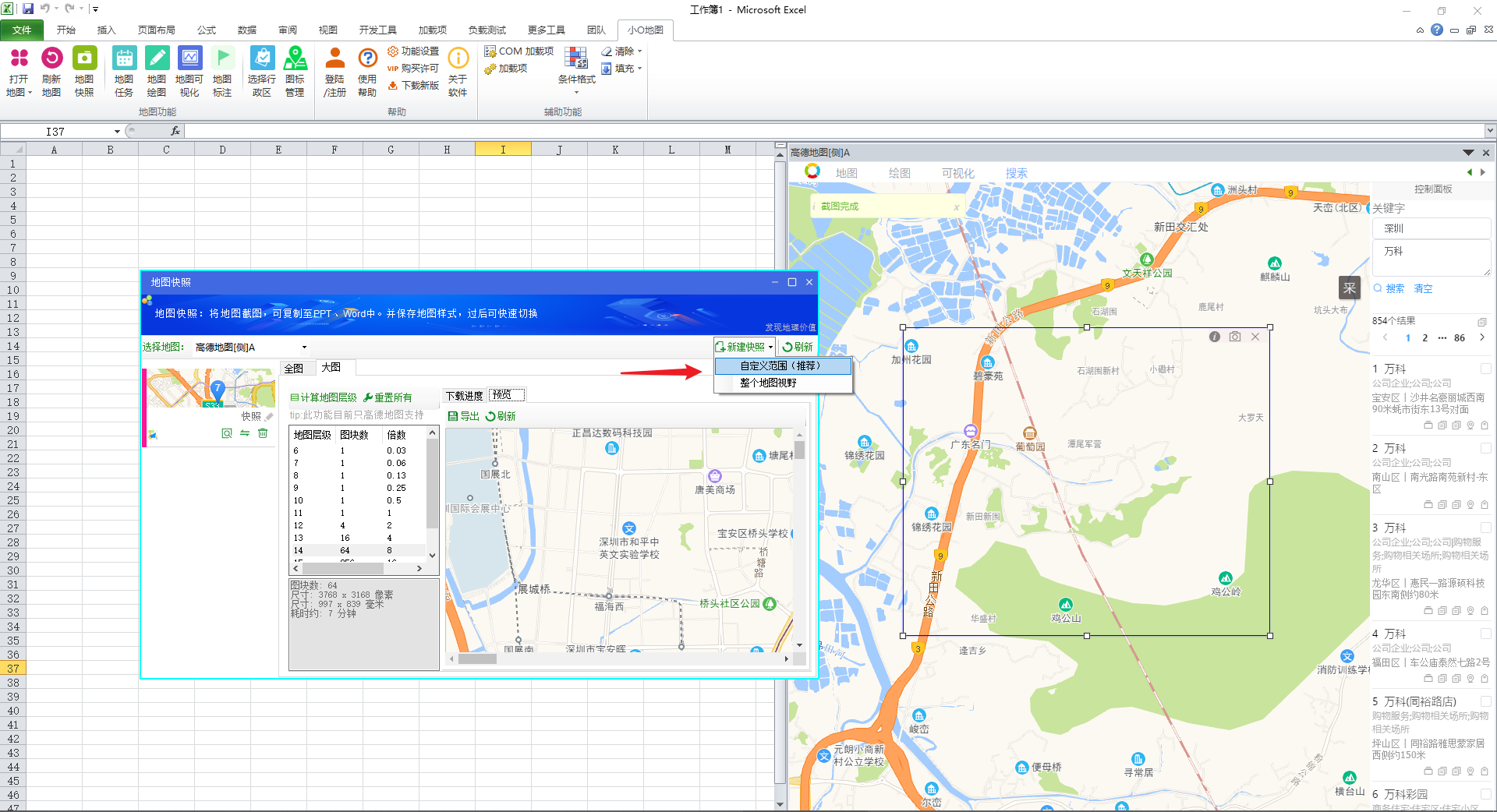The image size is (1497, 812).
Task: Expand the 清除 dropdown arrow
Action: pyautogui.click(x=640, y=51)
